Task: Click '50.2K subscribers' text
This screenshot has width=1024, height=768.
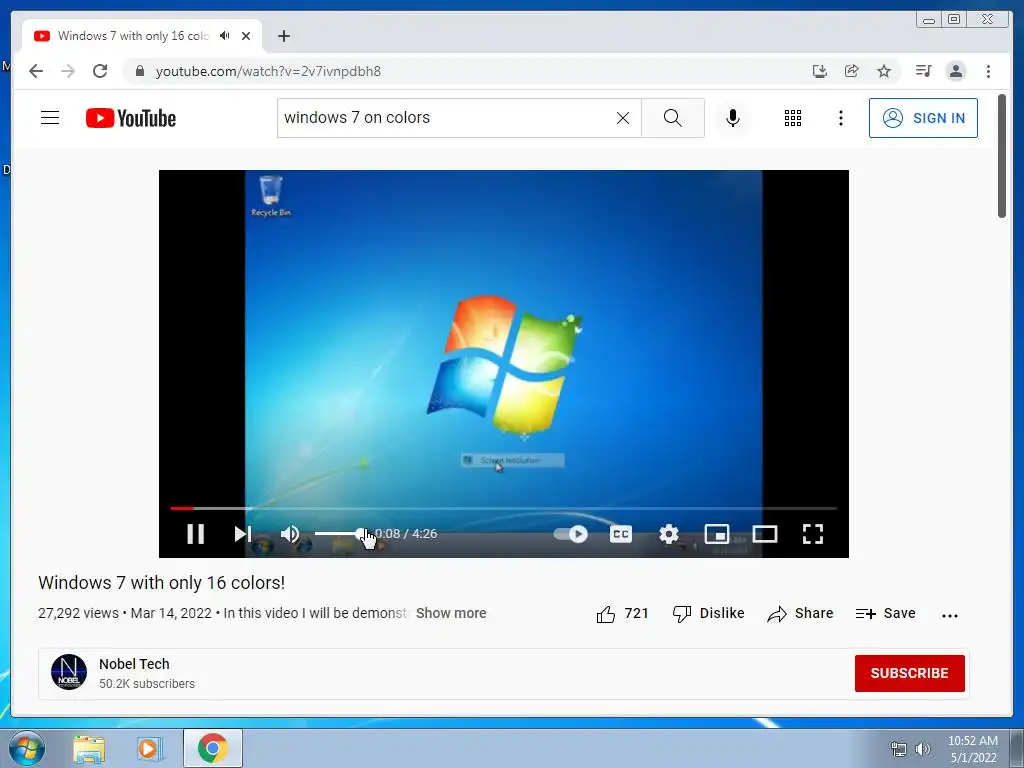Action: tap(147, 684)
